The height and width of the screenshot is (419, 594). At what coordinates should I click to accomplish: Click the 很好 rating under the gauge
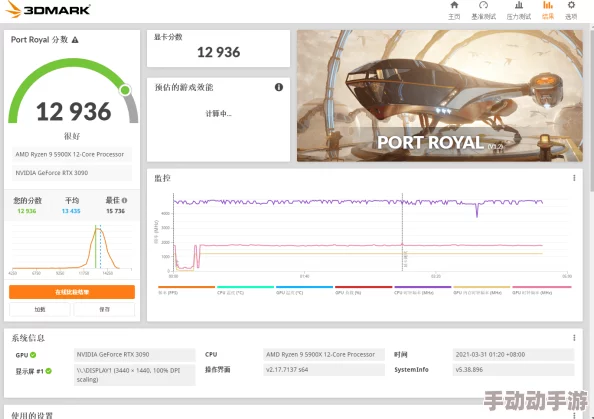(72, 136)
